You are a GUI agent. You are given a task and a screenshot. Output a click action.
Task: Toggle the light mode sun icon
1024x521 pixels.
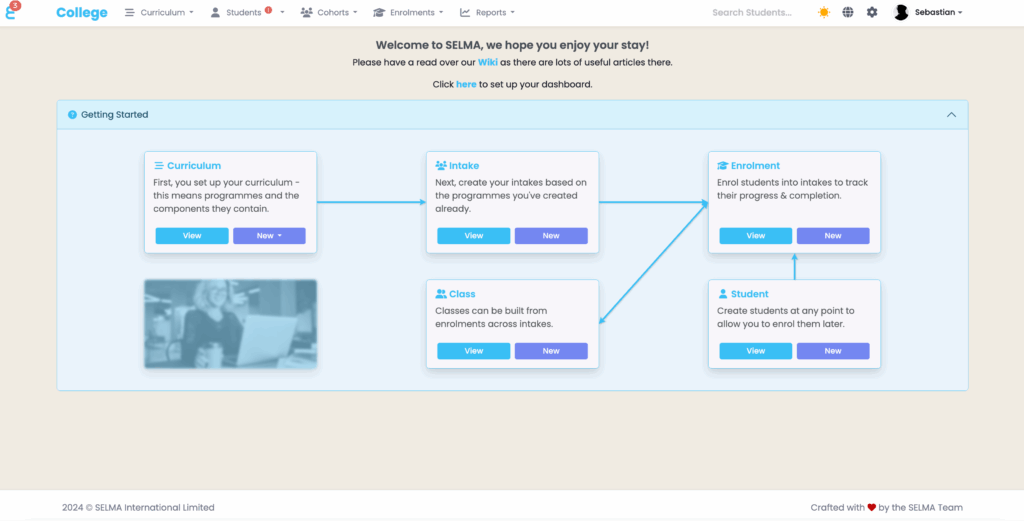tap(824, 12)
